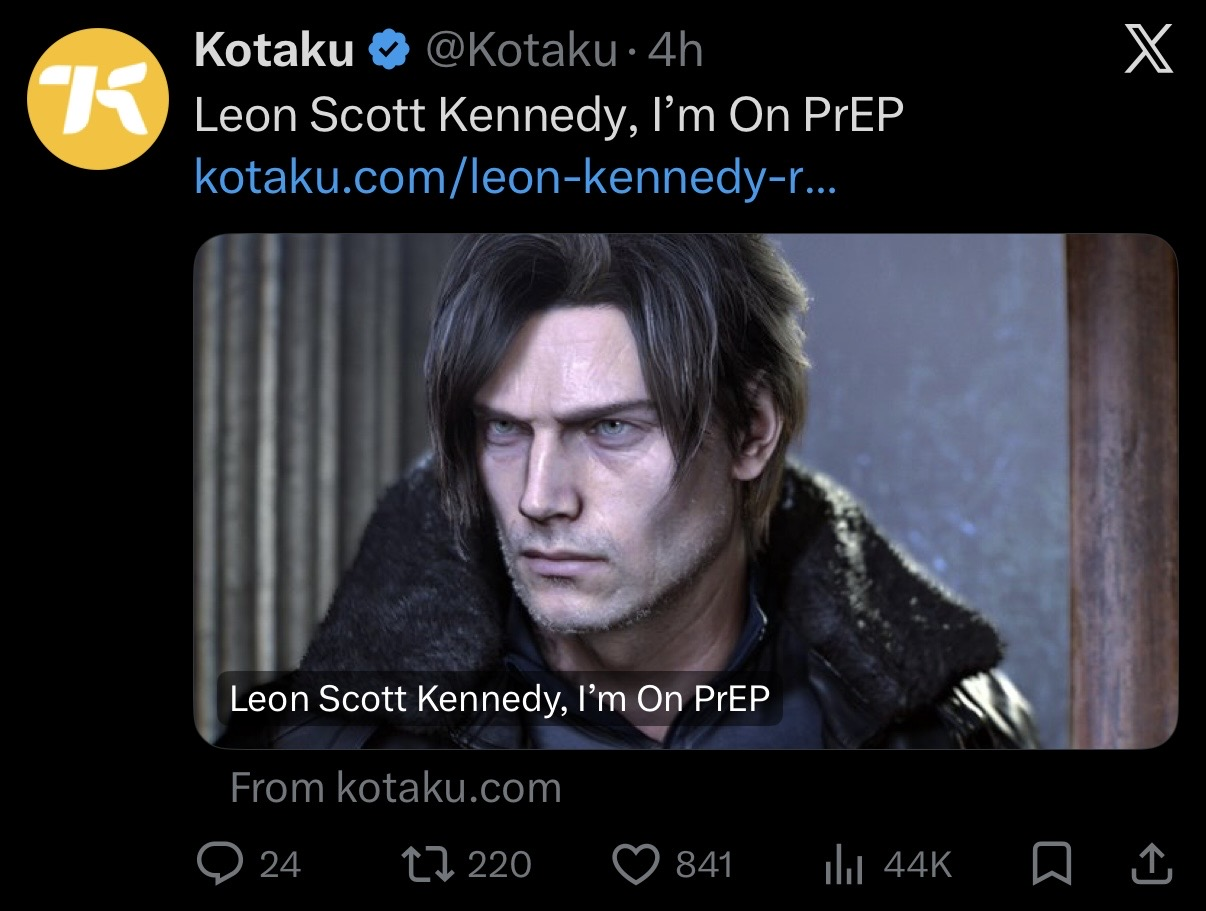Screen dimensions: 1206x911
Task: Like the post with the heart icon
Action: coord(635,865)
